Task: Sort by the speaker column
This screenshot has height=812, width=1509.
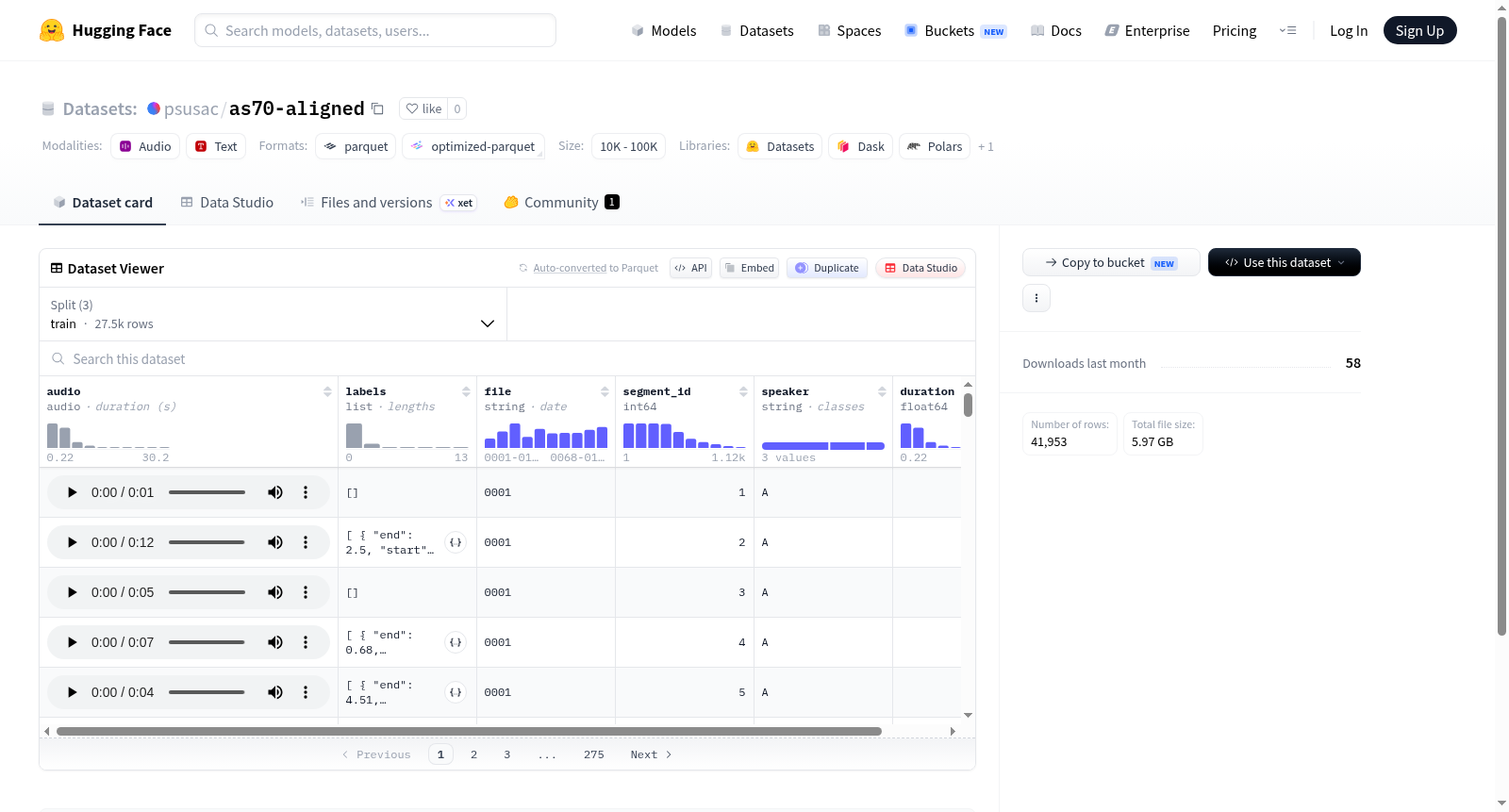Action: pyautogui.click(x=882, y=391)
